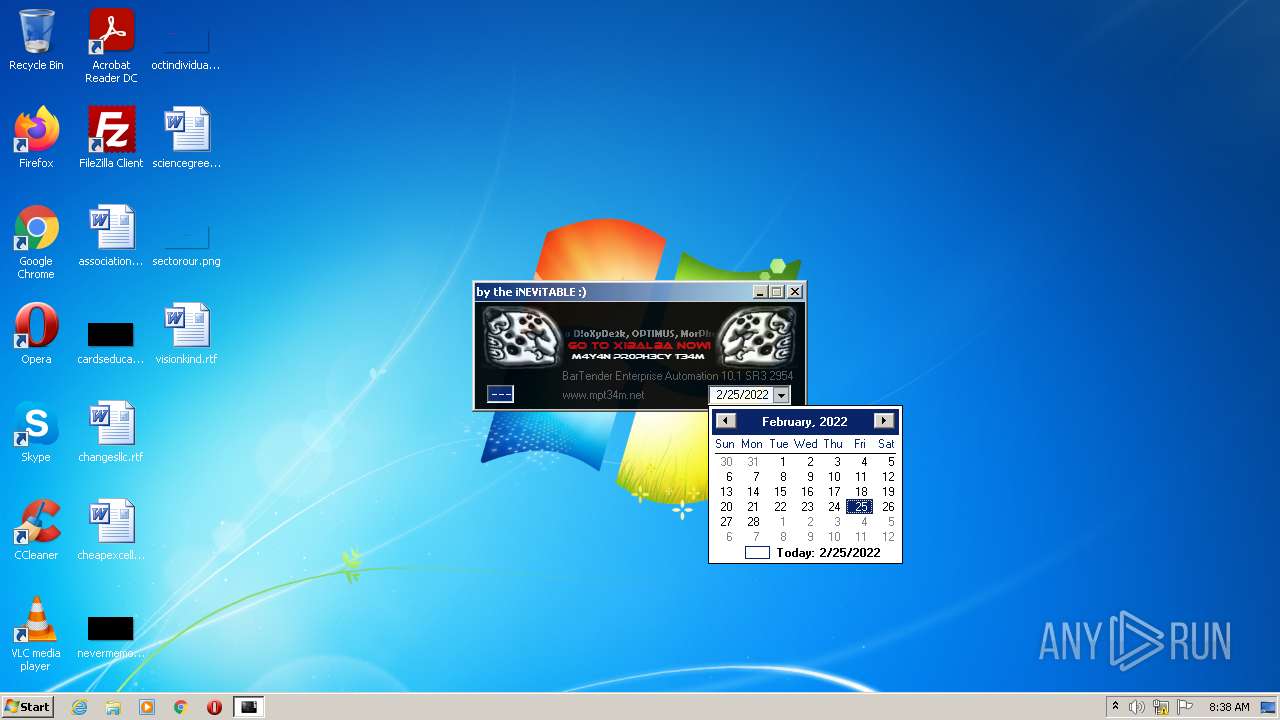Launch the FileZilla Client shortcut
1280x720 pixels.
click(111, 138)
